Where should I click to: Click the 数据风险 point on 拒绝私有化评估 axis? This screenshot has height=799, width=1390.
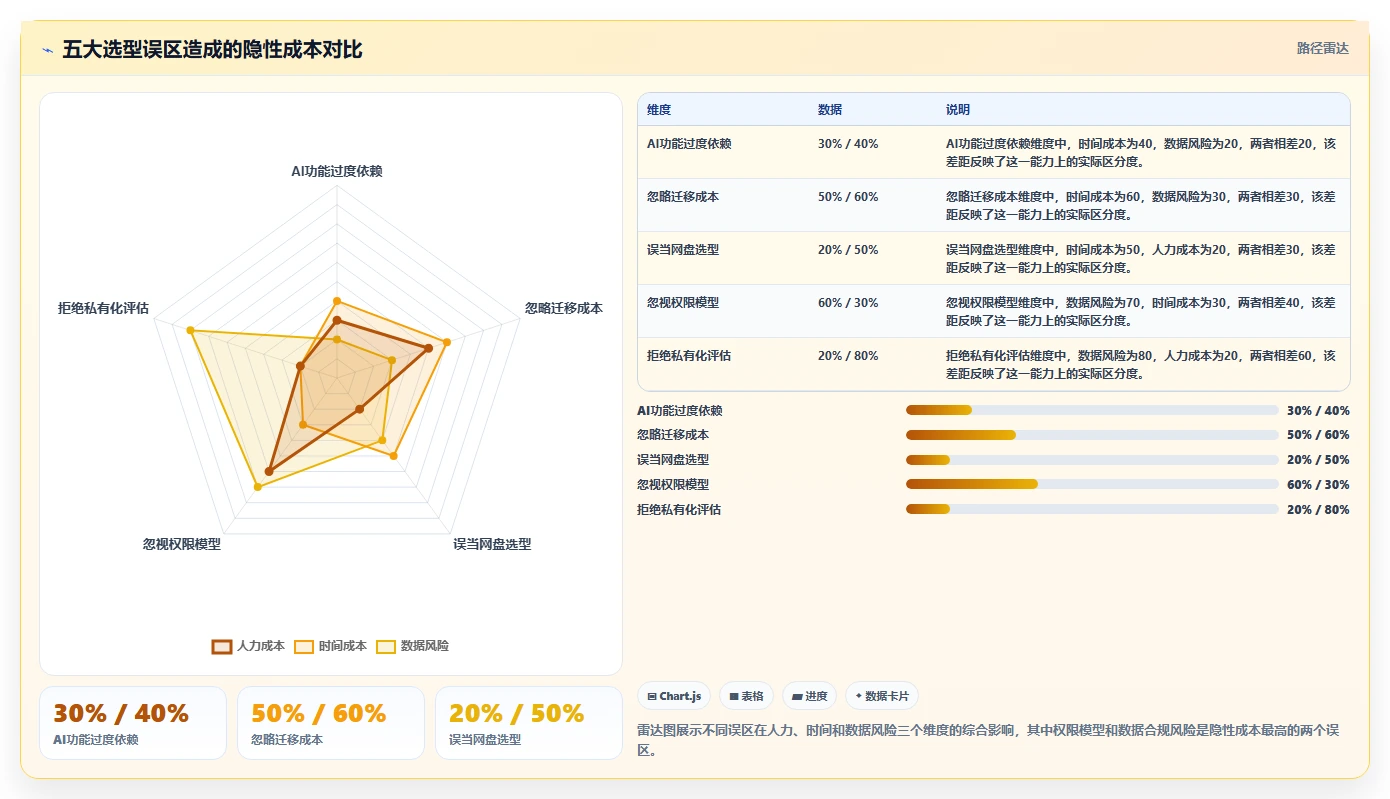[191, 330]
